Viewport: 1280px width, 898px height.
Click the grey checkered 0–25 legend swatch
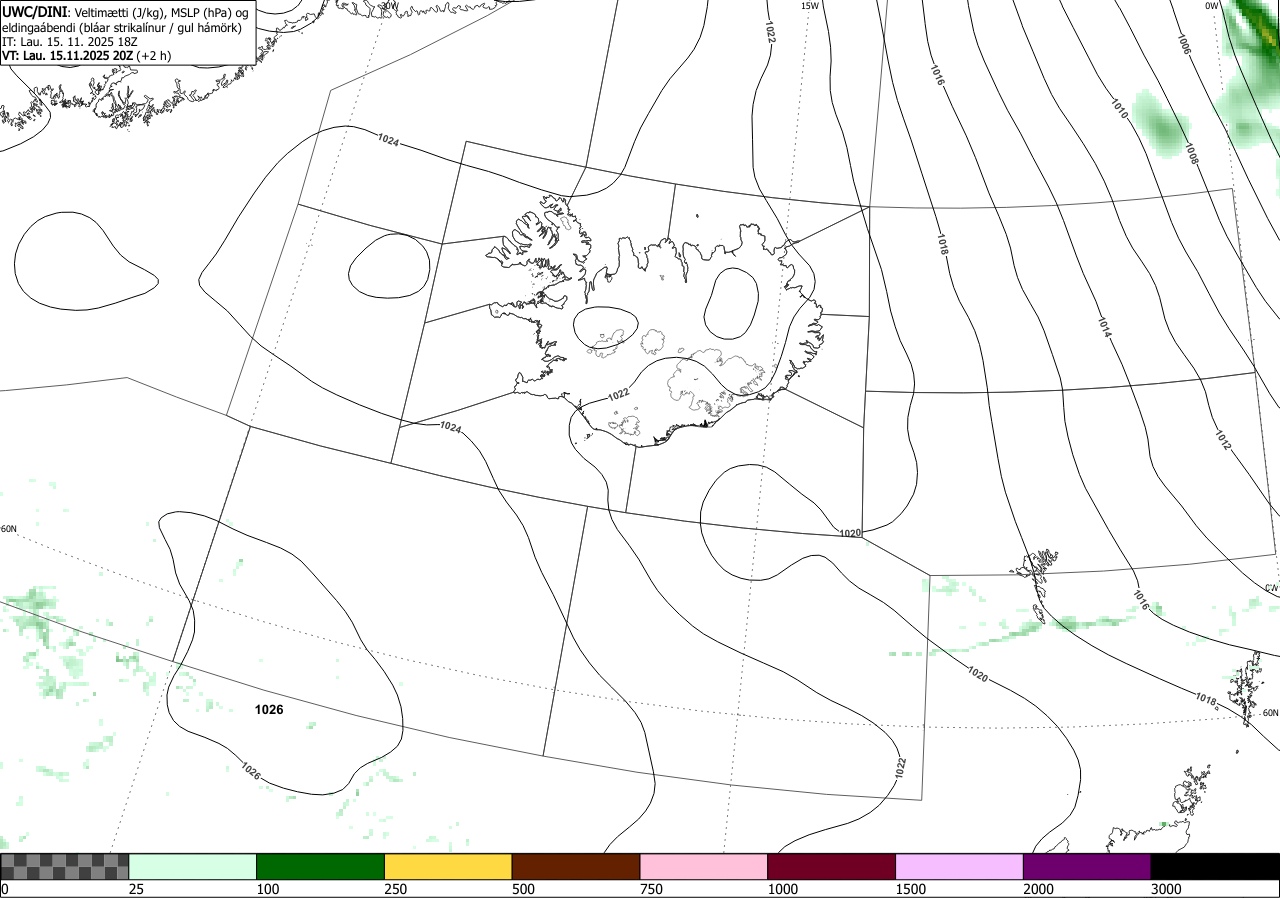pyautogui.click(x=65, y=866)
